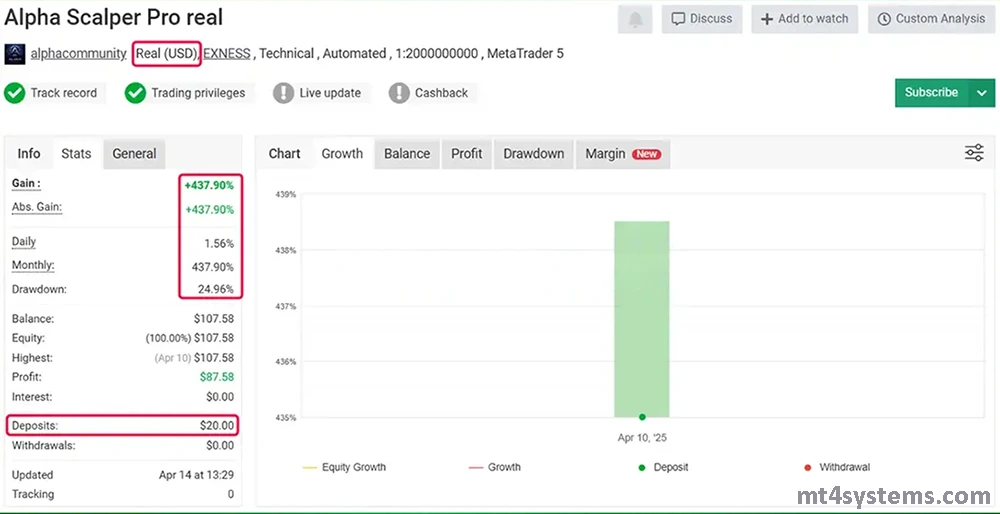Click the Track record green checkmark icon
Image resolution: width=1000 pixels, height=514 pixels.
pos(15,93)
